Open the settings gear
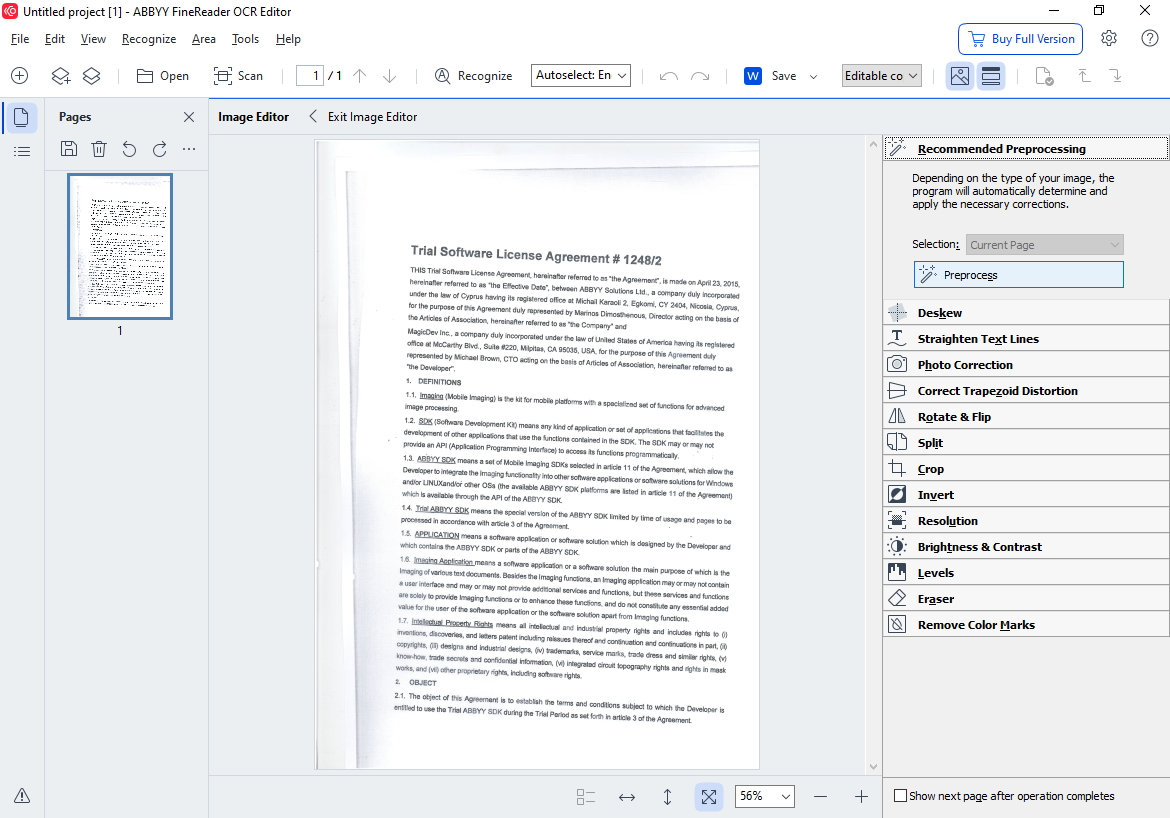 point(1109,38)
